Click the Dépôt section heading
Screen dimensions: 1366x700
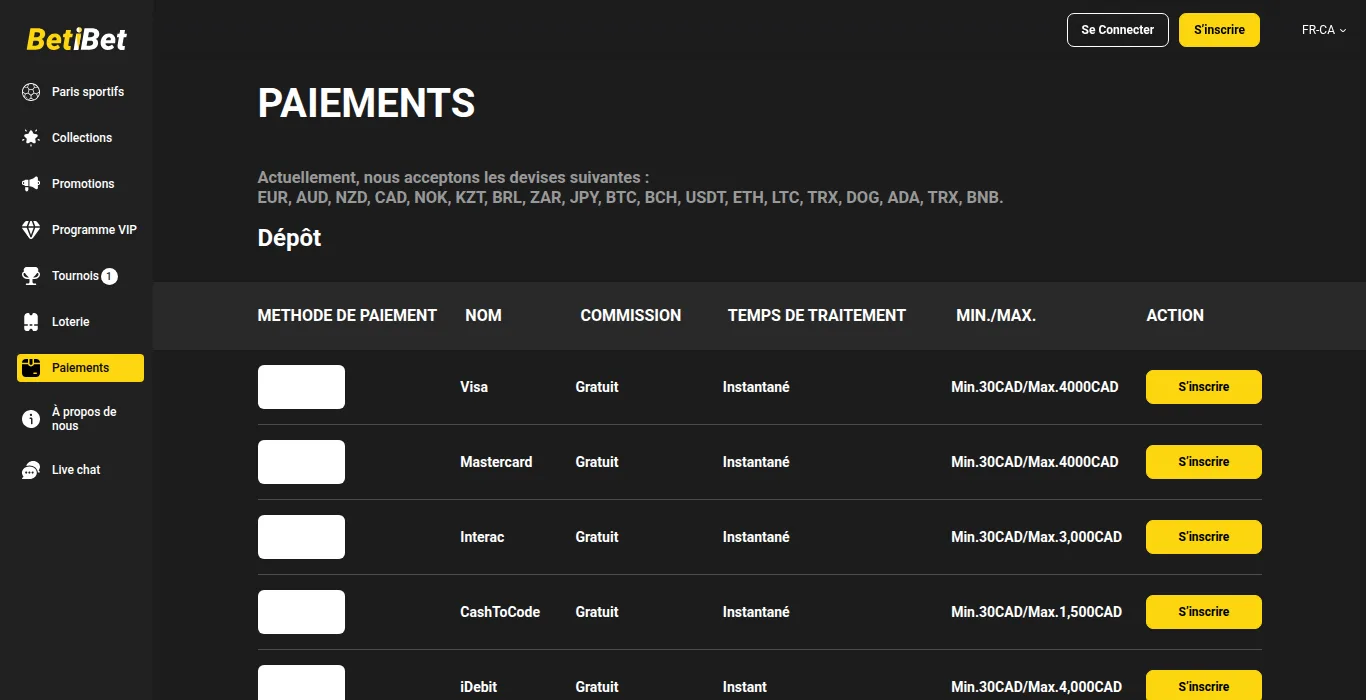tap(290, 238)
